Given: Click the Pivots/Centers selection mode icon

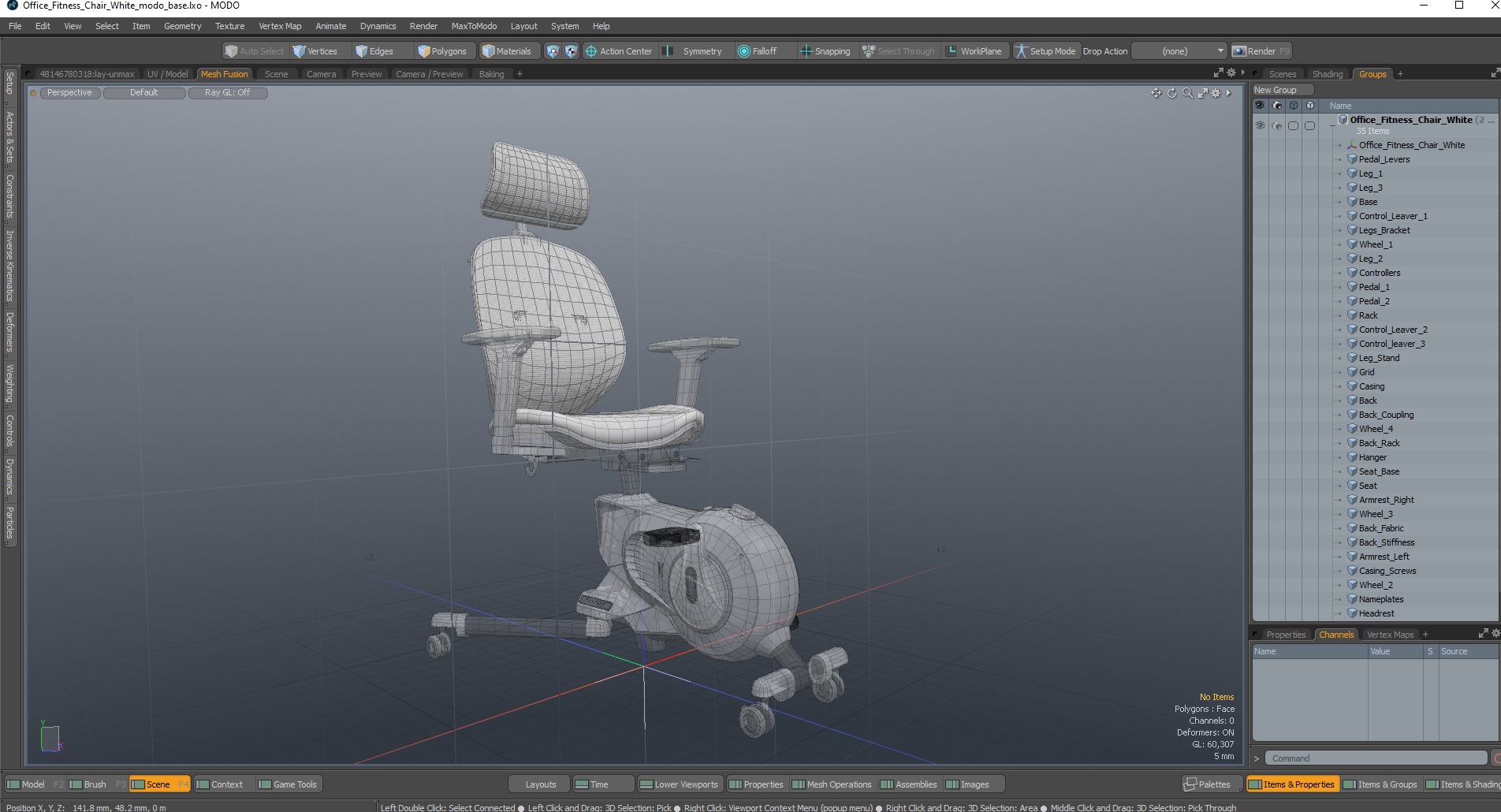Looking at the screenshot, I should coord(572,51).
